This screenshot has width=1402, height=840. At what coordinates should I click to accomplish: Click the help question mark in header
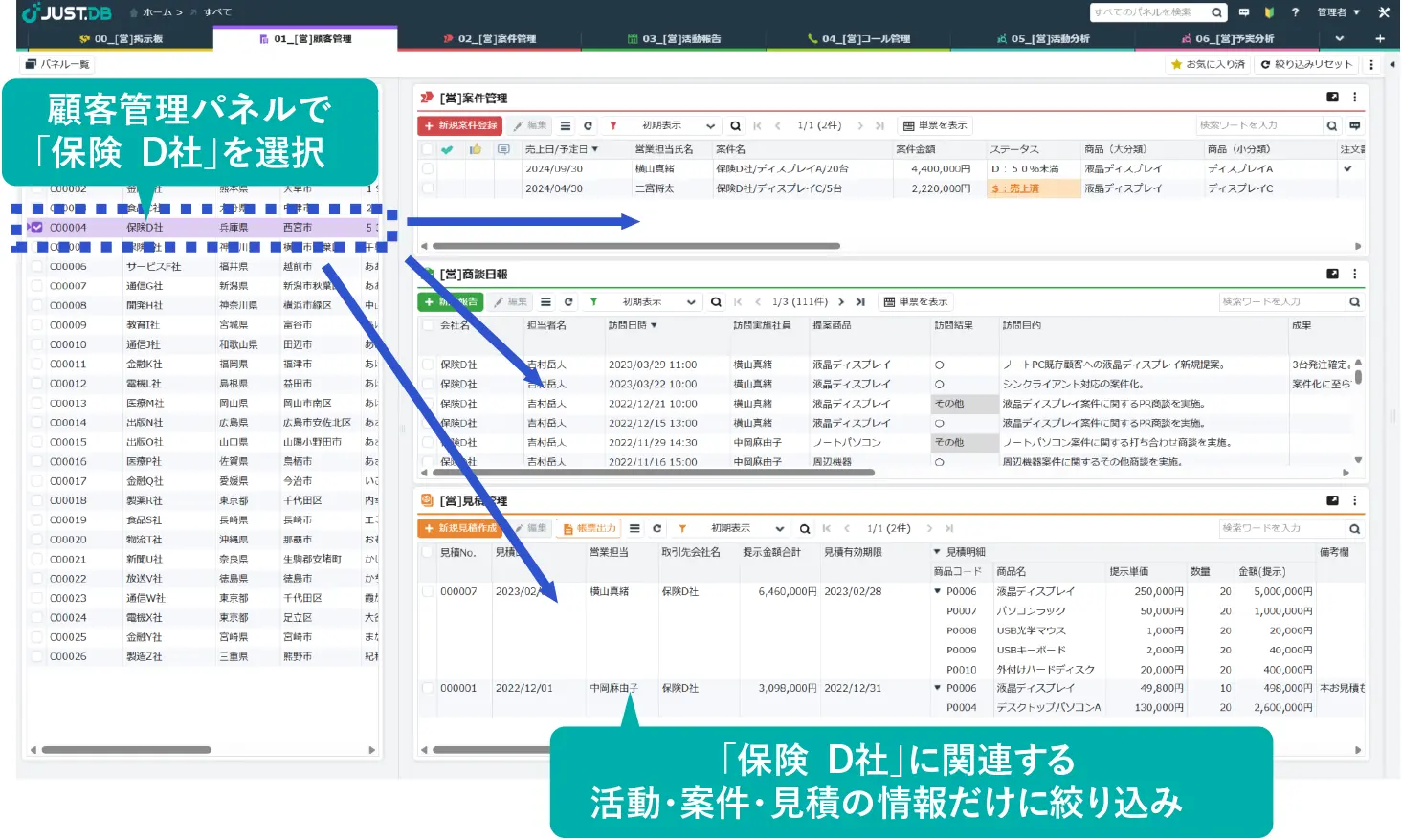click(x=1295, y=12)
